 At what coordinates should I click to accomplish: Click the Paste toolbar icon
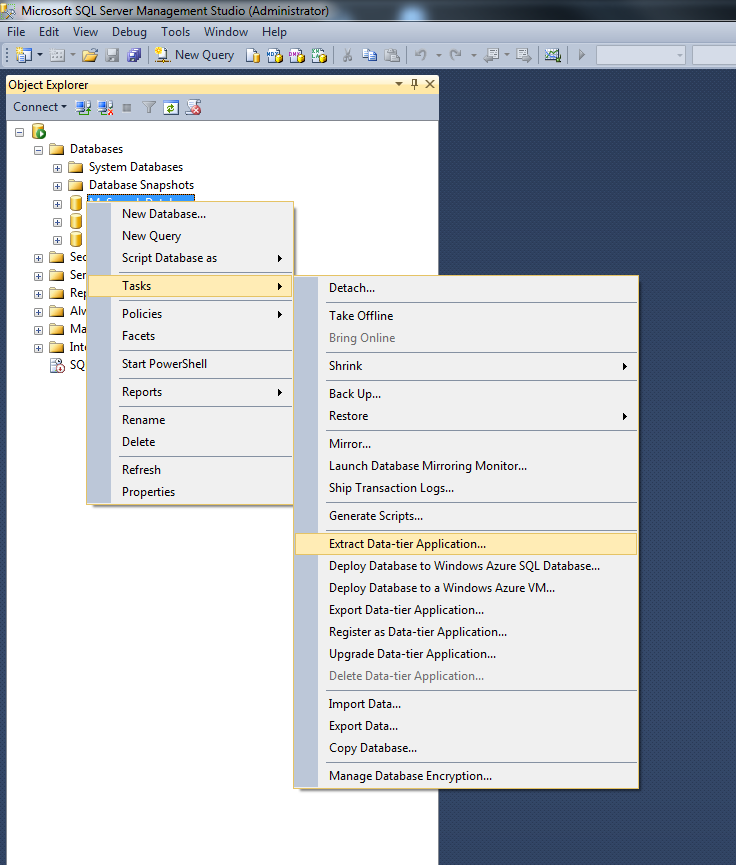point(392,55)
